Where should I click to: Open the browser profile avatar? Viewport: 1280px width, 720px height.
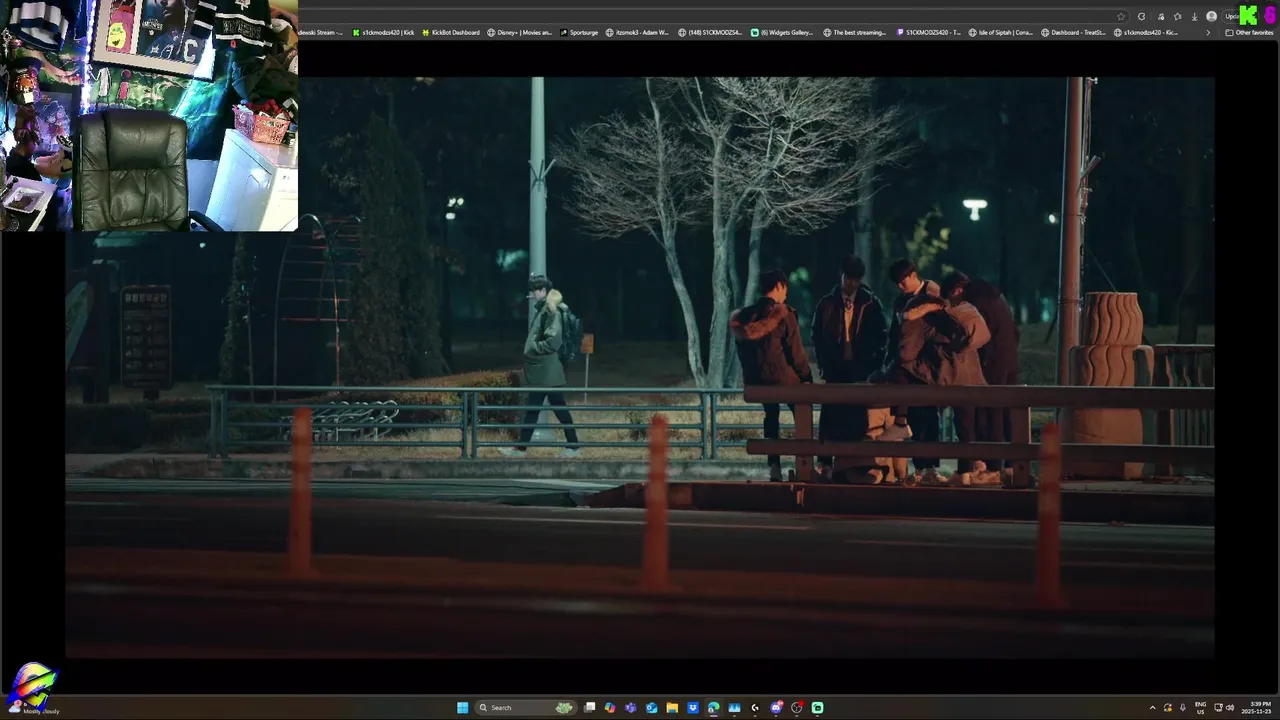point(1212,16)
